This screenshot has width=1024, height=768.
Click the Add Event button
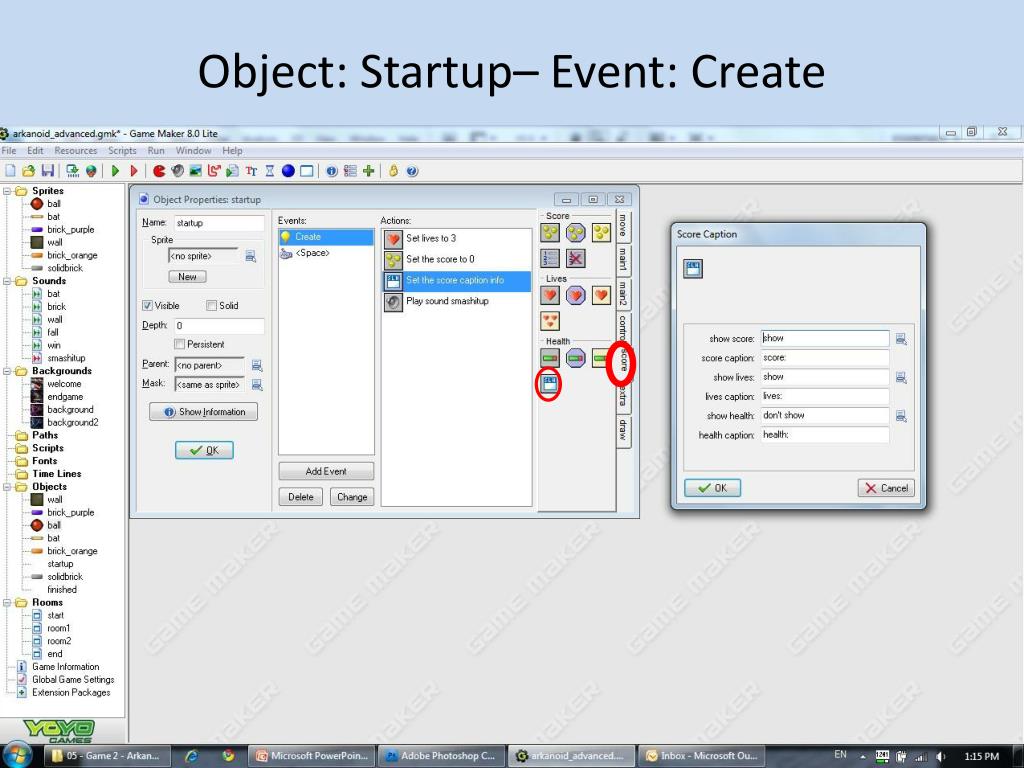click(x=327, y=471)
